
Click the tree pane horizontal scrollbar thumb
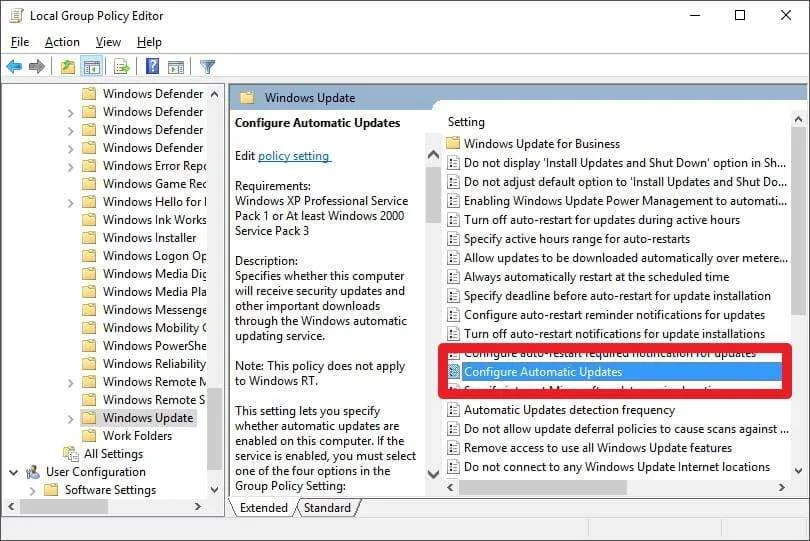(x=64, y=507)
